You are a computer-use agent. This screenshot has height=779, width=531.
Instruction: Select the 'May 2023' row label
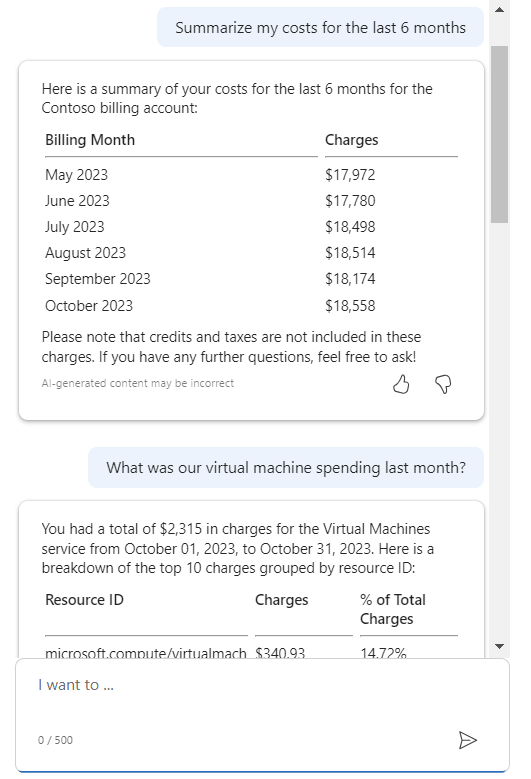pos(76,175)
